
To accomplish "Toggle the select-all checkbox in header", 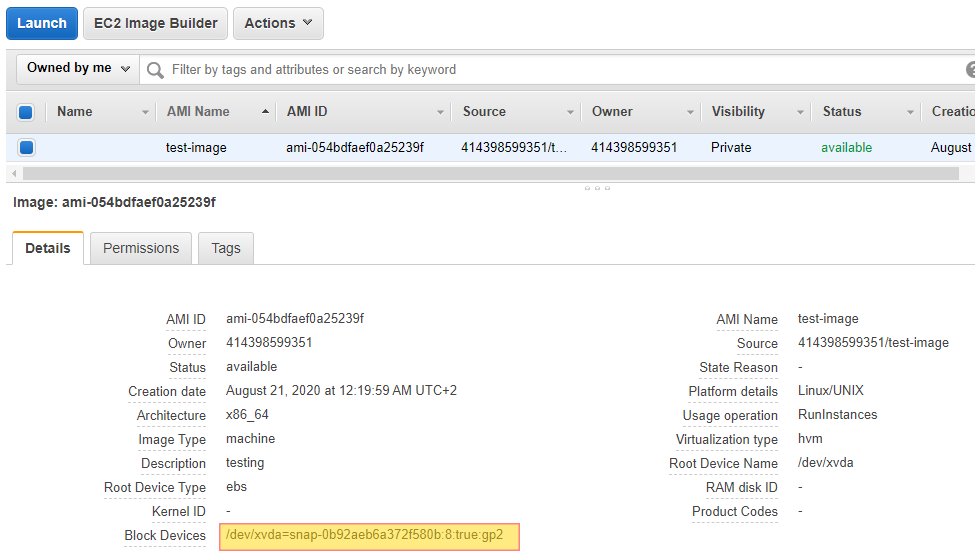I will [x=25, y=112].
